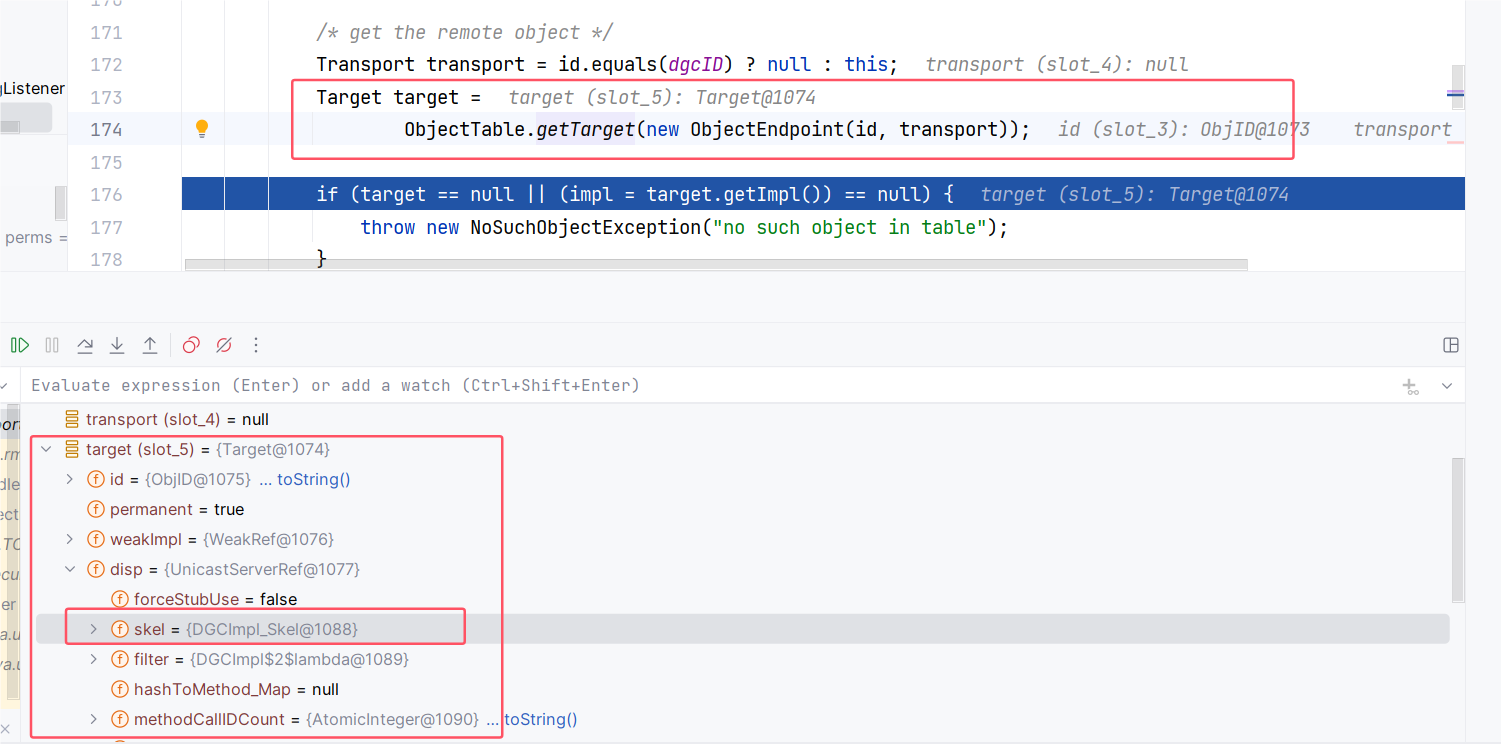The image size is (1501, 744).
Task: Toggle Mute Breakpoints in debugger toolbar
Action: coord(224,345)
